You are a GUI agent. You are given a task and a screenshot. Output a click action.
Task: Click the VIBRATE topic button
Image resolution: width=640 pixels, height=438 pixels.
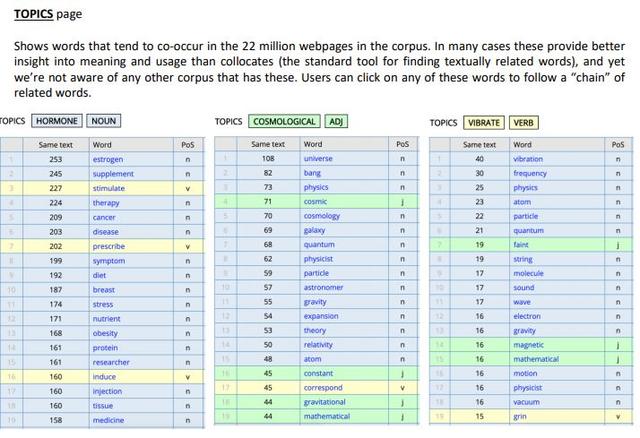pos(484,122)
